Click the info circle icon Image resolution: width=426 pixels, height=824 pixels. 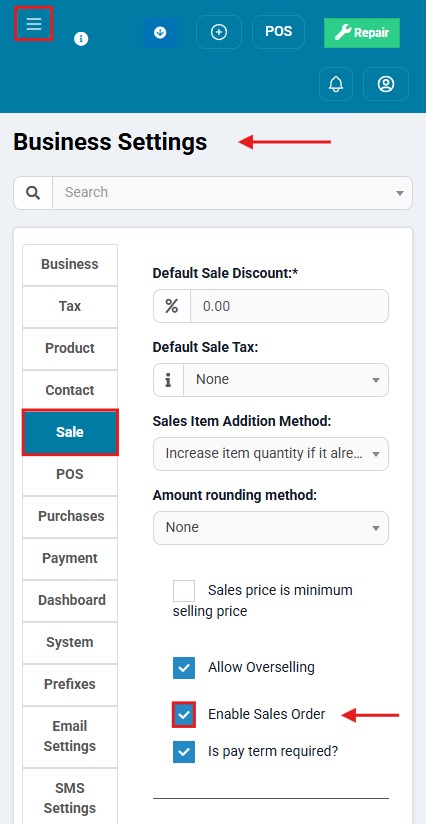pyautogui.click(x=81, y=39)
